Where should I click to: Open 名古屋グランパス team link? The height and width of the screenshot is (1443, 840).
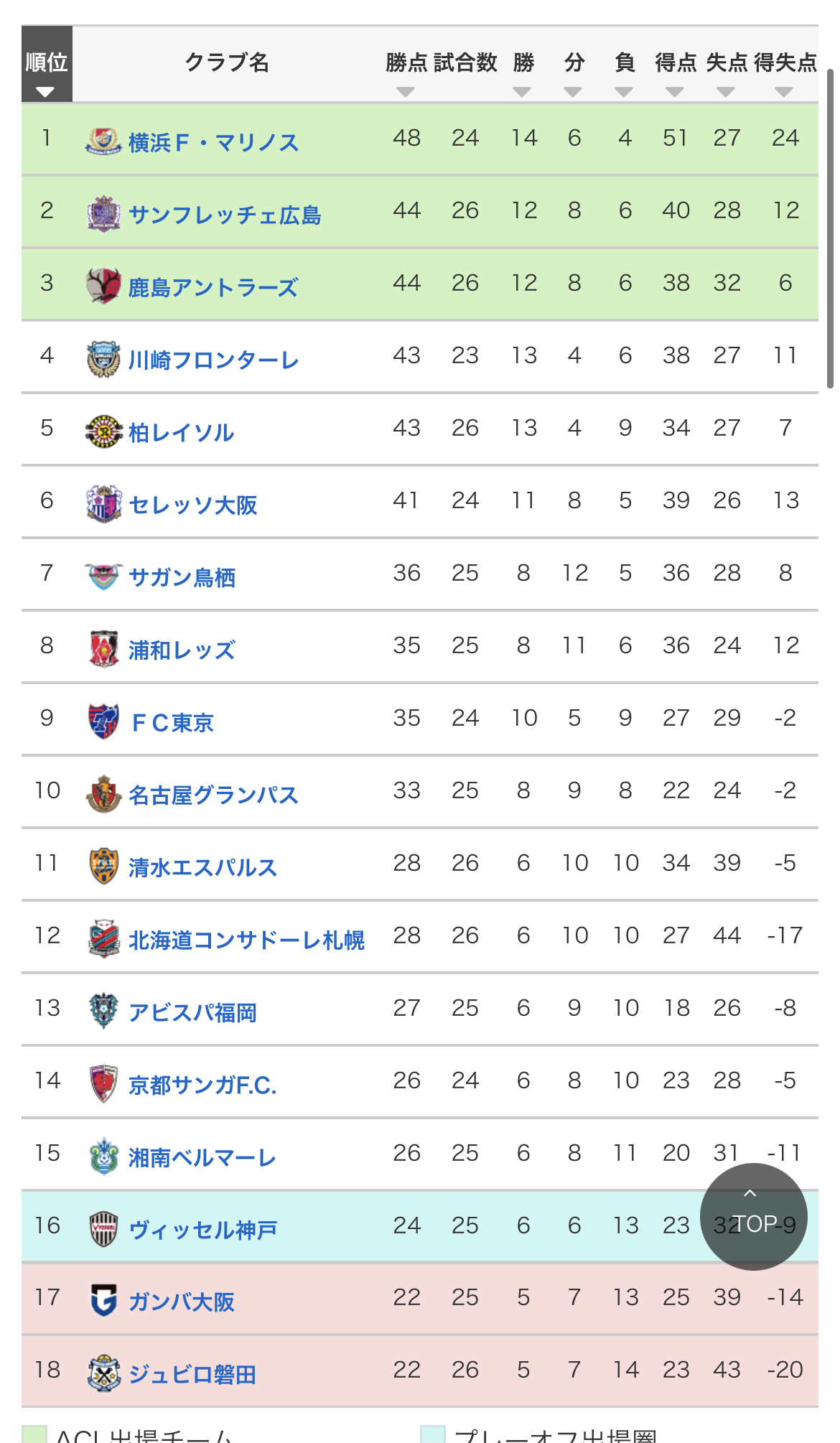[x=213, y=795]
